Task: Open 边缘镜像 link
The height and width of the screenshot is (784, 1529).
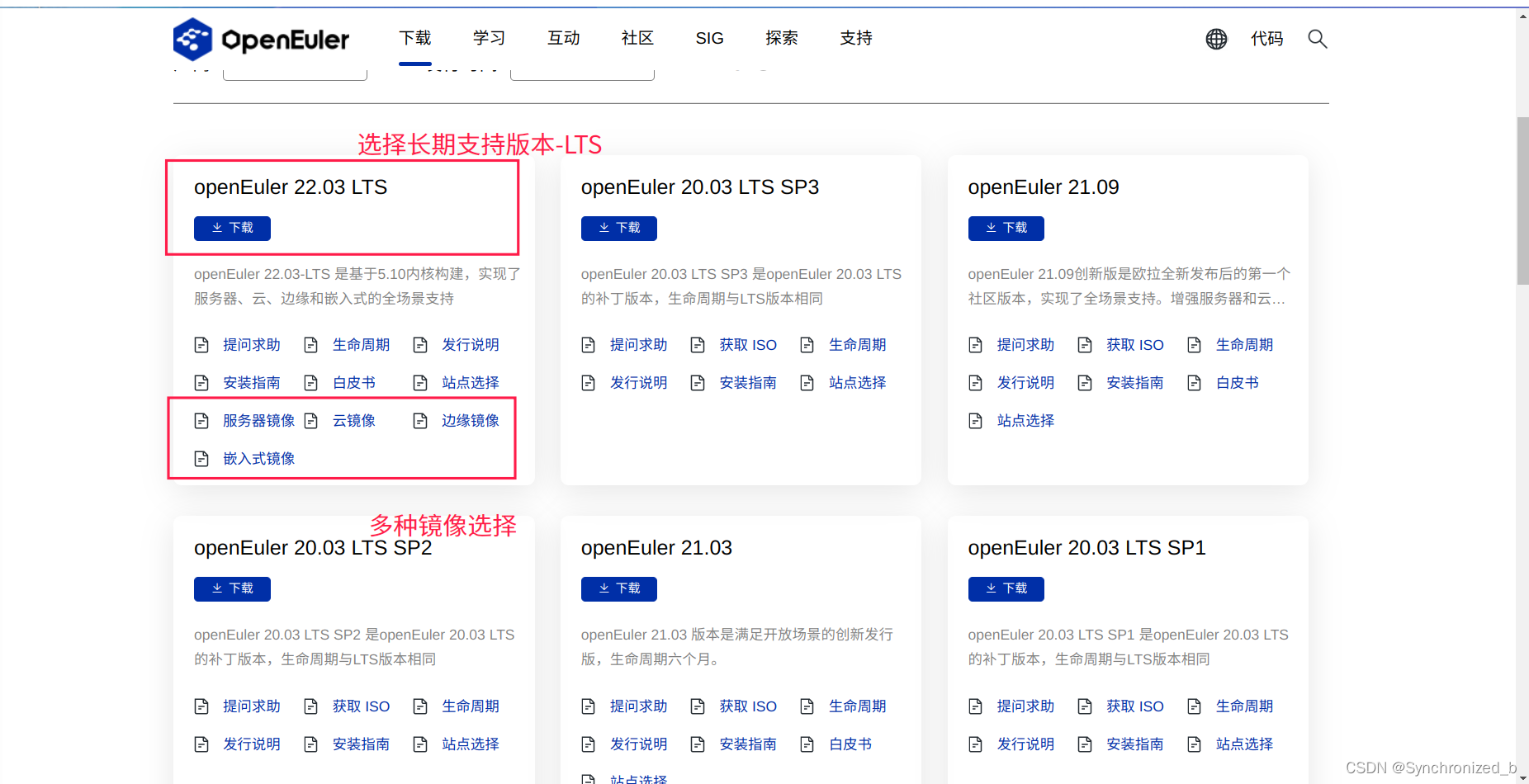Action: coord(471,421)
